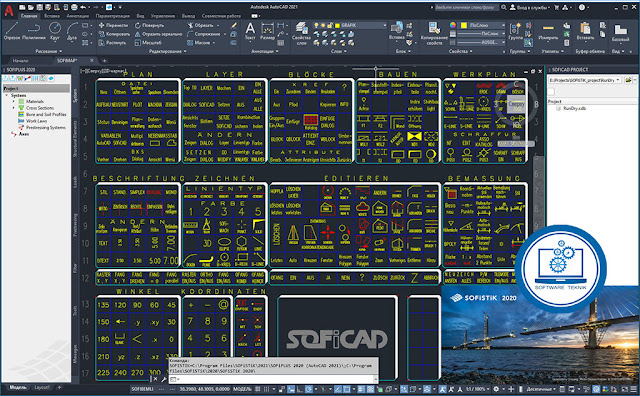640x396 pixels.
Task: Open the AUSGE... linetype dropdown
Action: 503,42
